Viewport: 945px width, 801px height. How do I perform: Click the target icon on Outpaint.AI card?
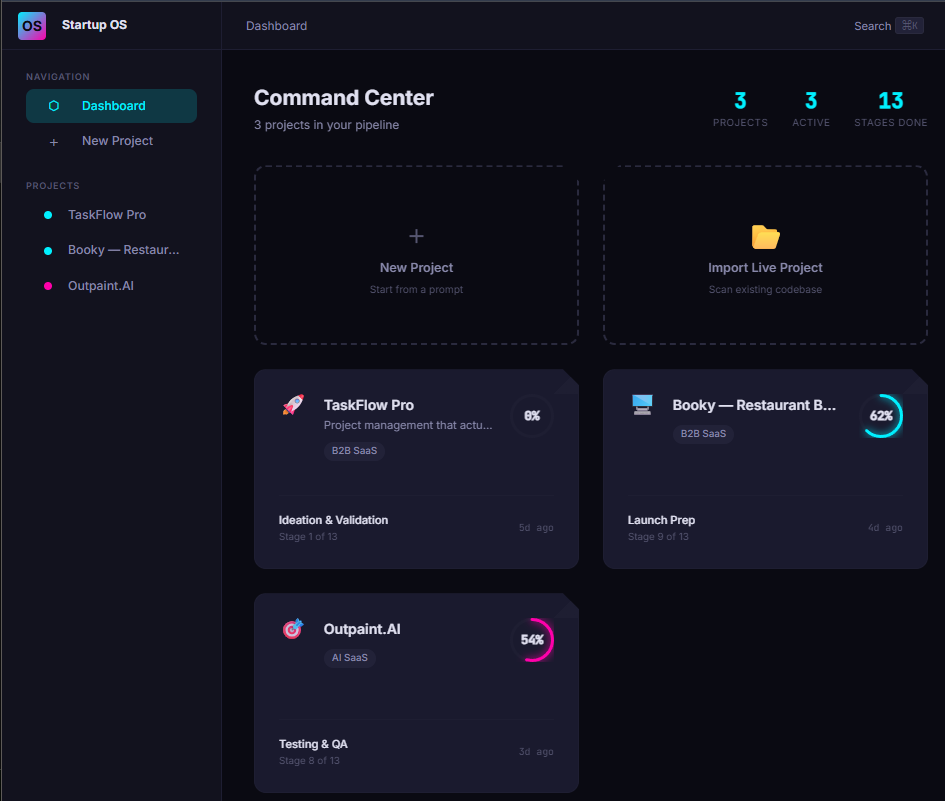(294, 629)
